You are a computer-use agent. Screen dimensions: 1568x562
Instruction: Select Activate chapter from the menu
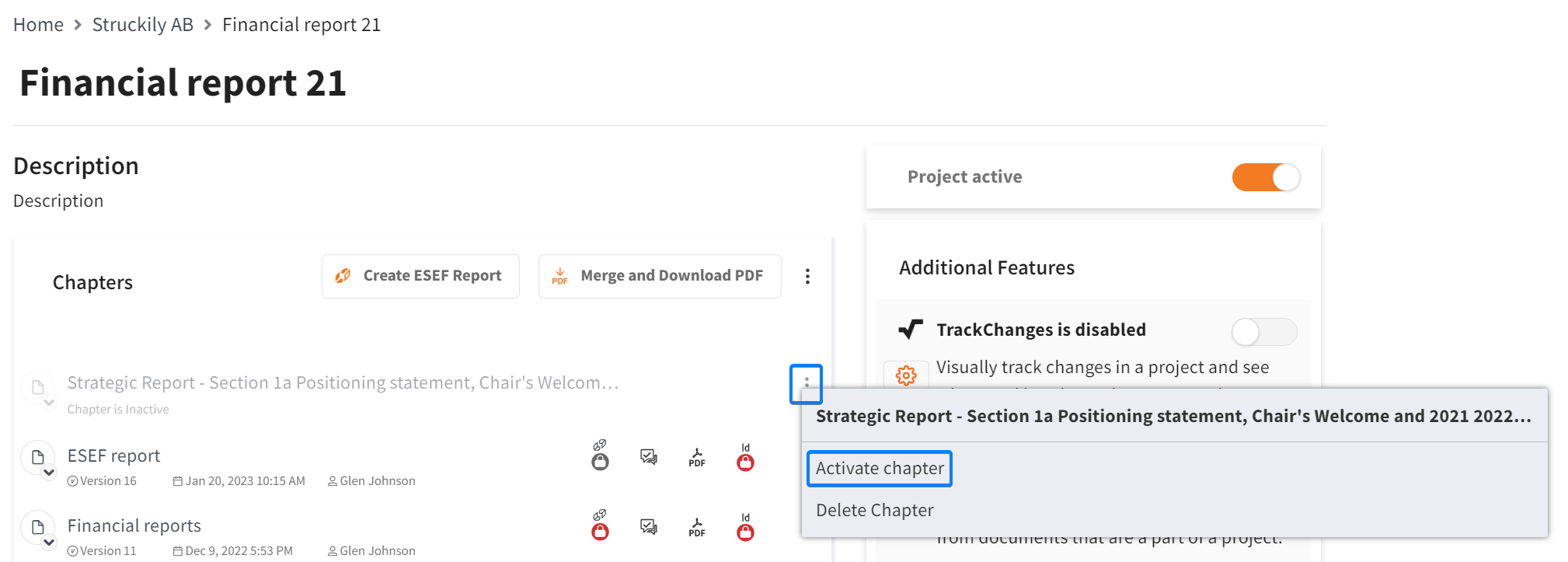880,468
